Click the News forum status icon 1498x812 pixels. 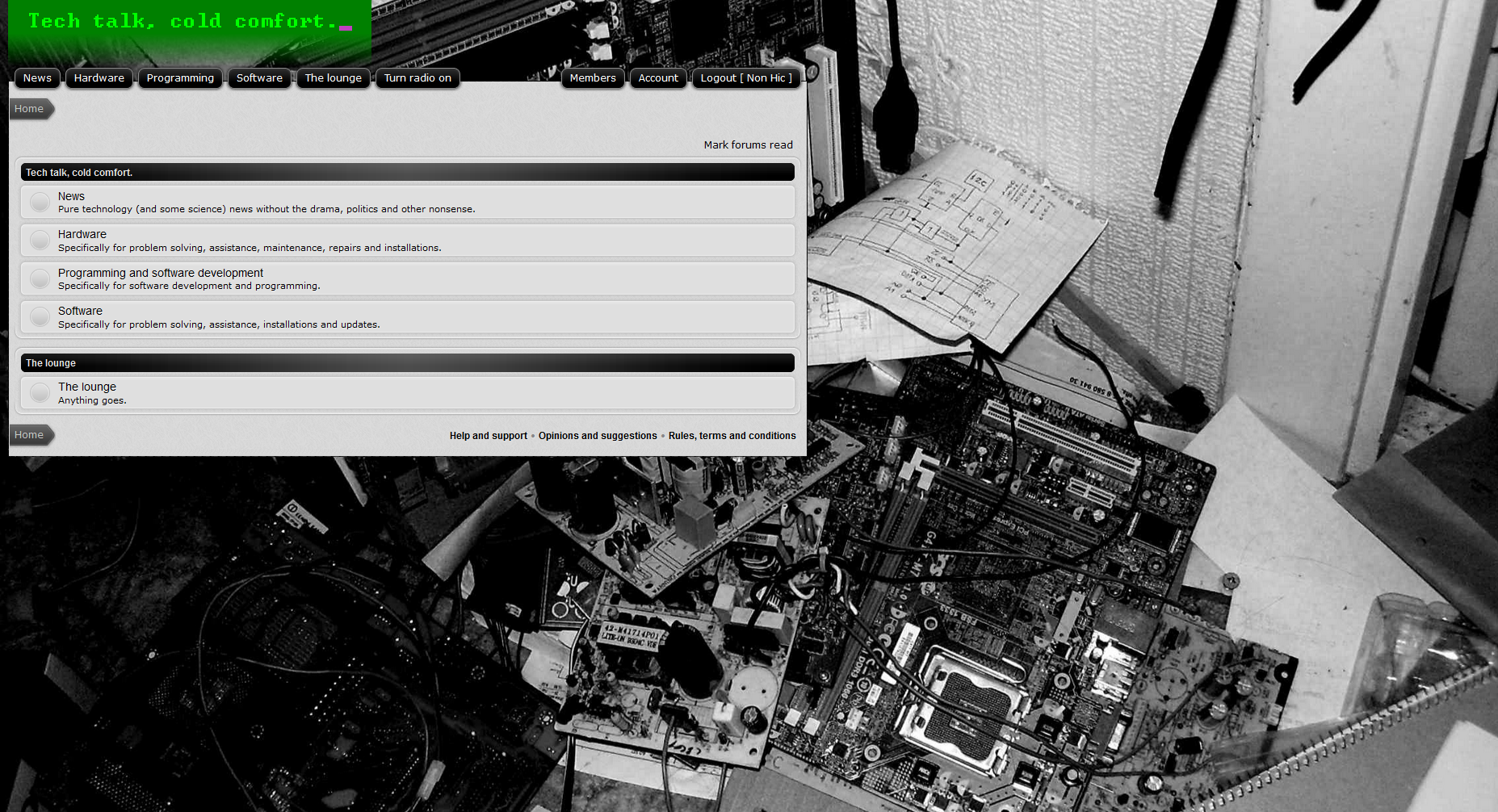click(x=40, y=202)
